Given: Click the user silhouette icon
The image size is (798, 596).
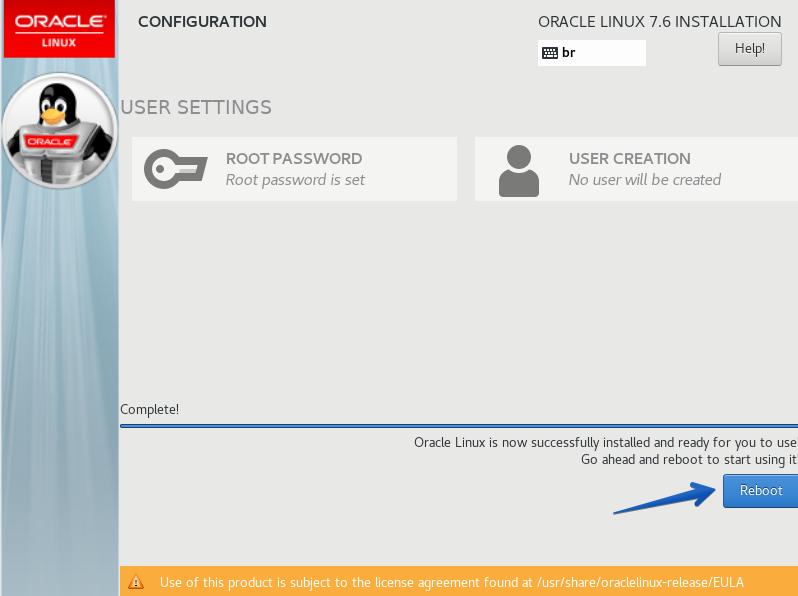Looking at the screenshot, I should click(518, 170).
